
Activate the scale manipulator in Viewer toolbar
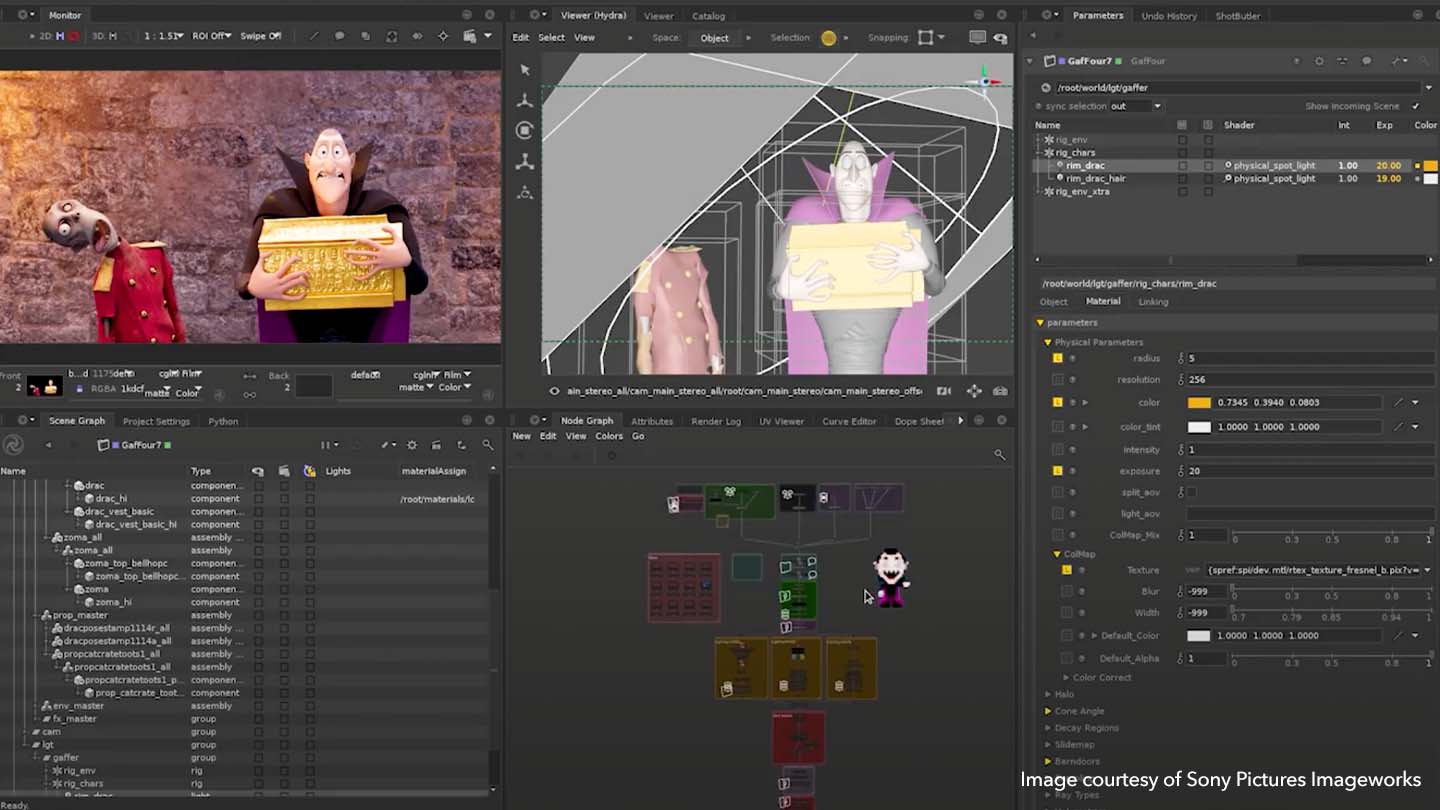(x=525, y=162)
